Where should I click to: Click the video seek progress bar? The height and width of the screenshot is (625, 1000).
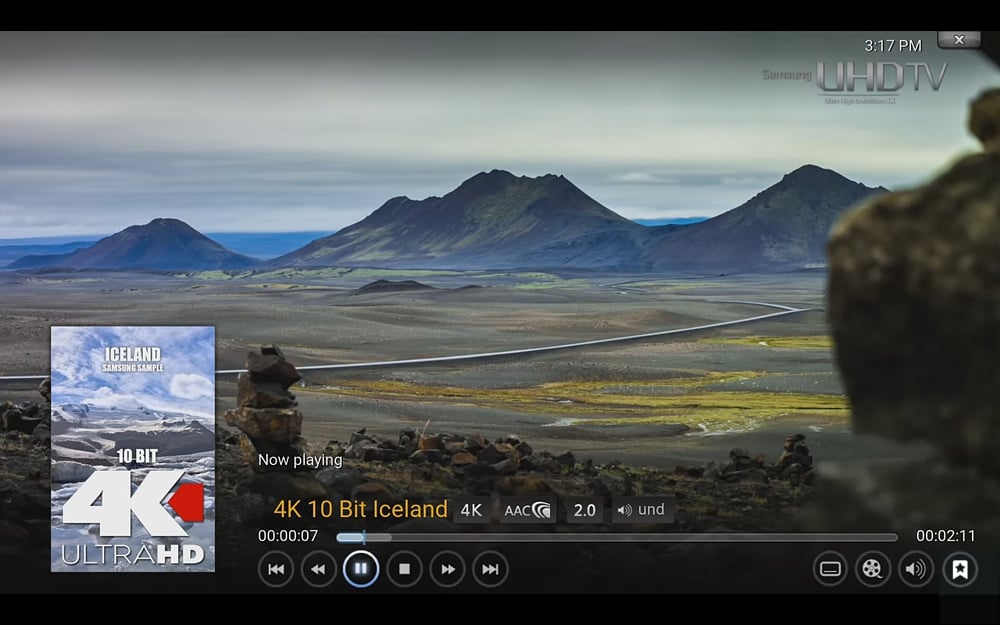[617, 537]
